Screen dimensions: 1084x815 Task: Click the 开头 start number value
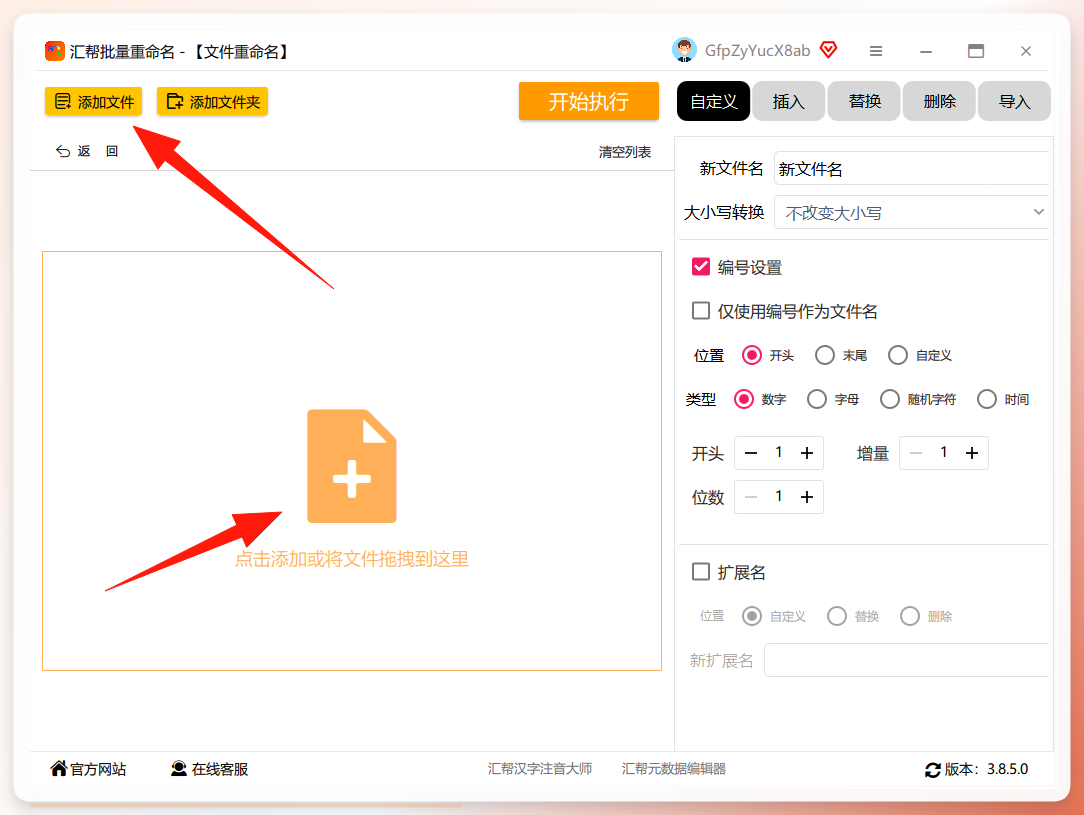(778, 452)
